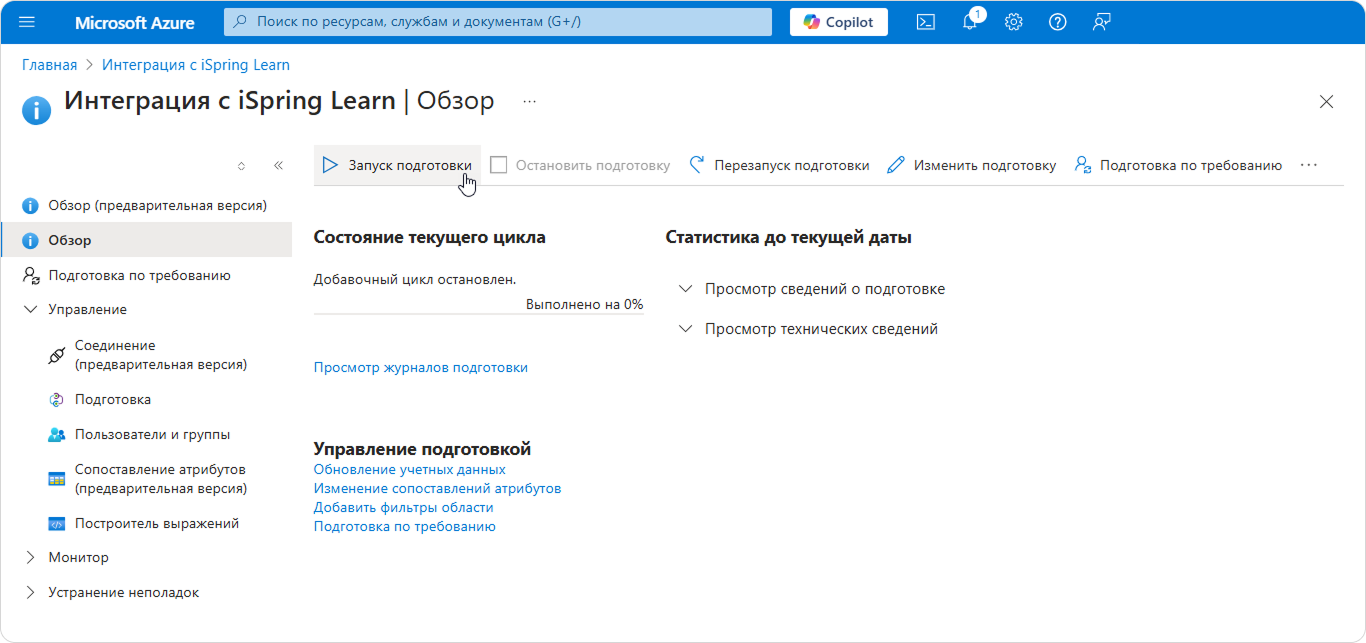Open the feedback icon in header

tap(1102, 22)
